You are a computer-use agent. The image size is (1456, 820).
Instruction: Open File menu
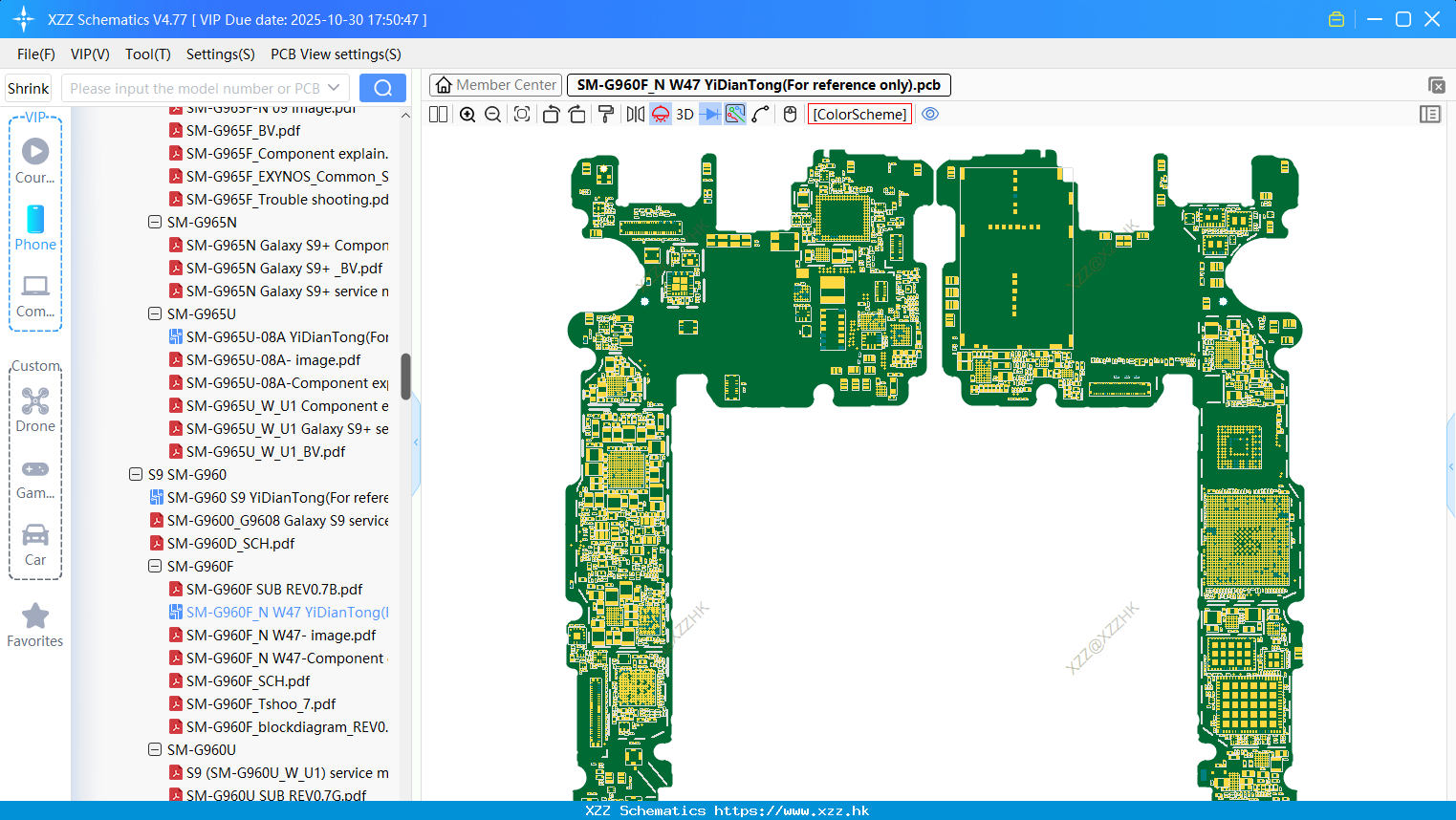pyautogui.click(x=36, y=54)
